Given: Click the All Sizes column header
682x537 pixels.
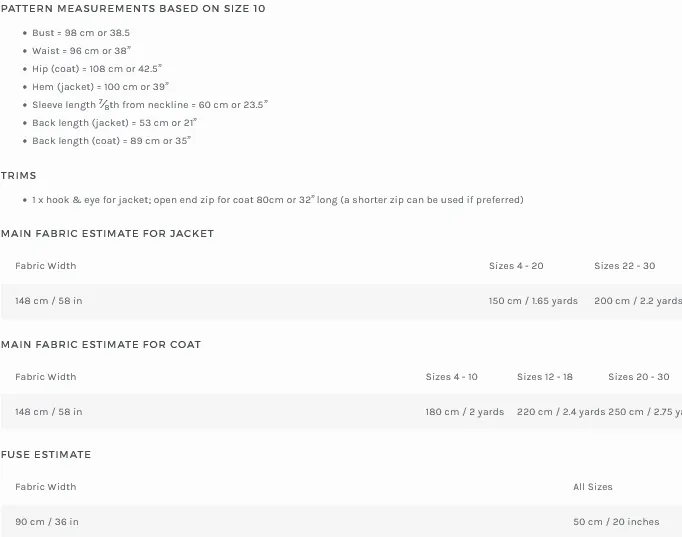Looking at the screenshot, I should pos(593,487).
